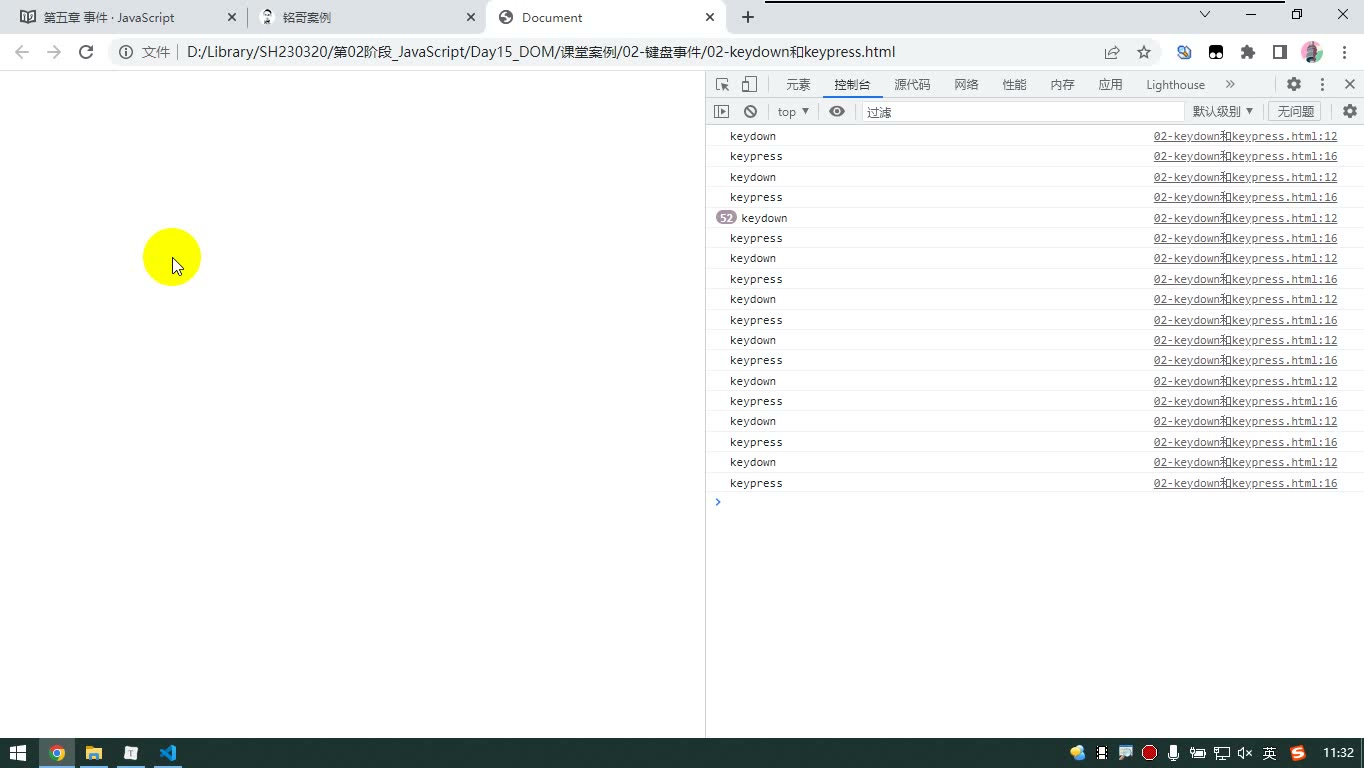Open DevTools settings gear next to tabs
This screenshot has height=768, width=1364.
(1294, 85)
